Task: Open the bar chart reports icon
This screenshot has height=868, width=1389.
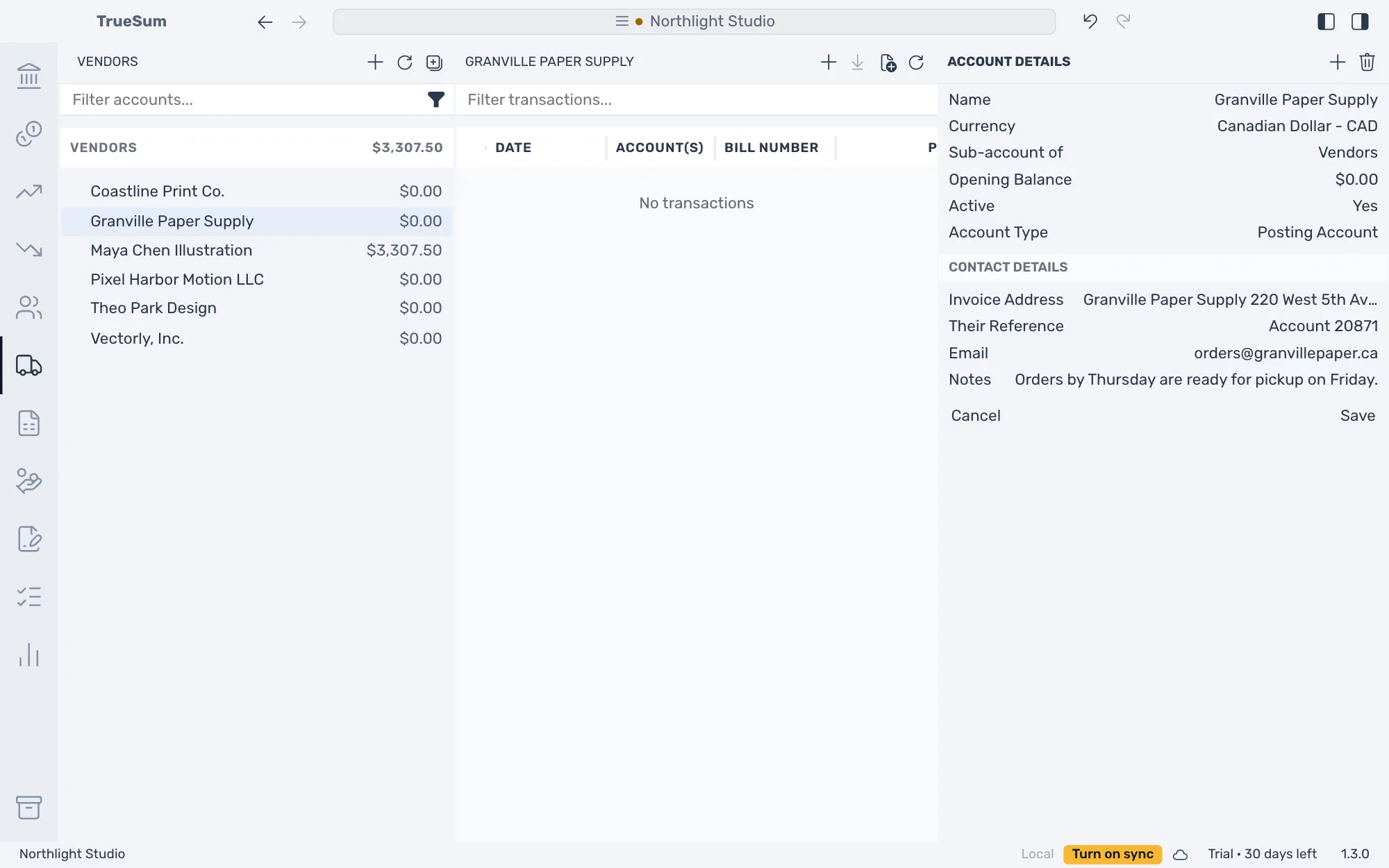Action: pyautogui.click(x=29, y=655)
